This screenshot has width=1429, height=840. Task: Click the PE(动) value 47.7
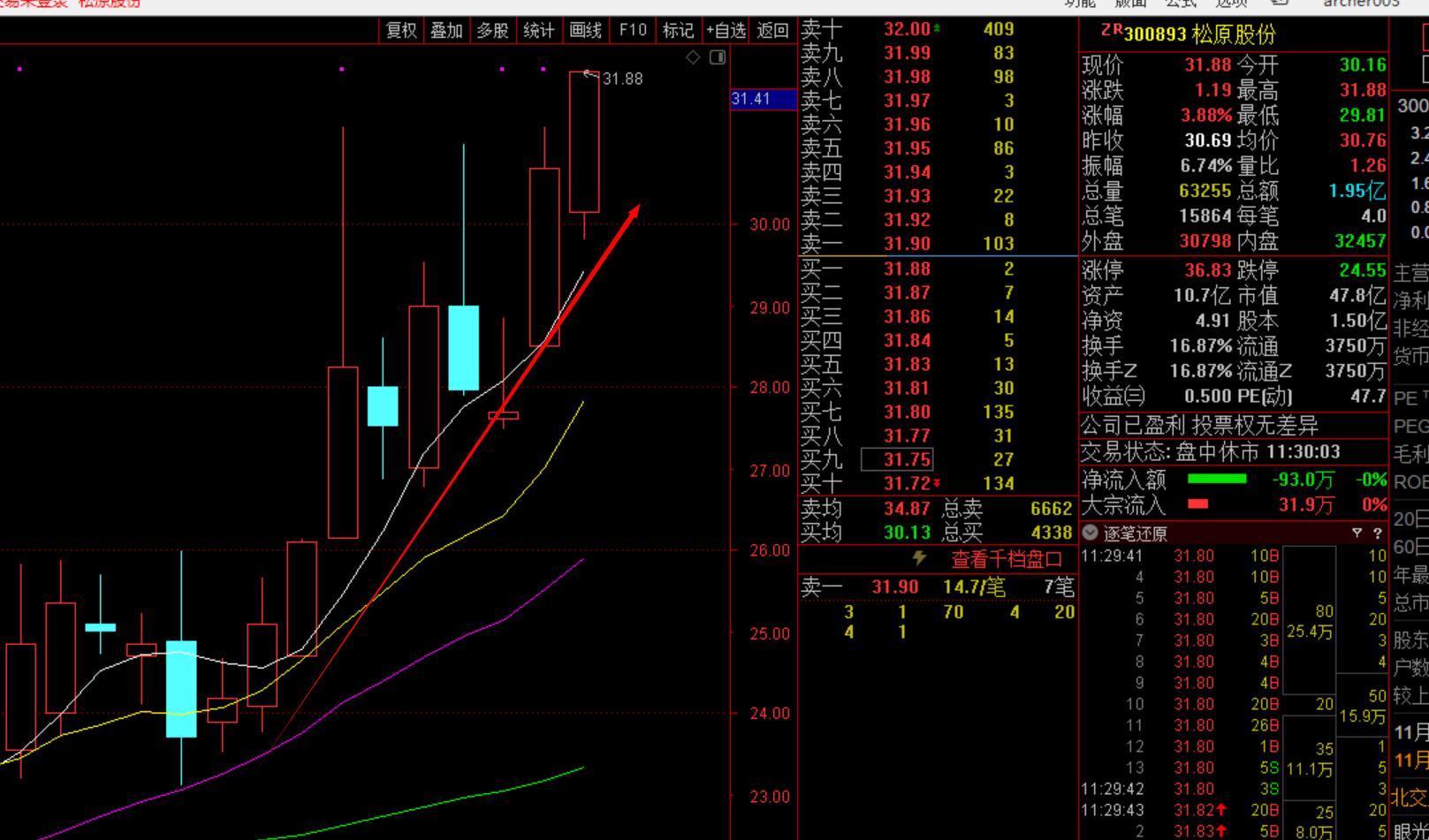click(x=1368, y=397)
